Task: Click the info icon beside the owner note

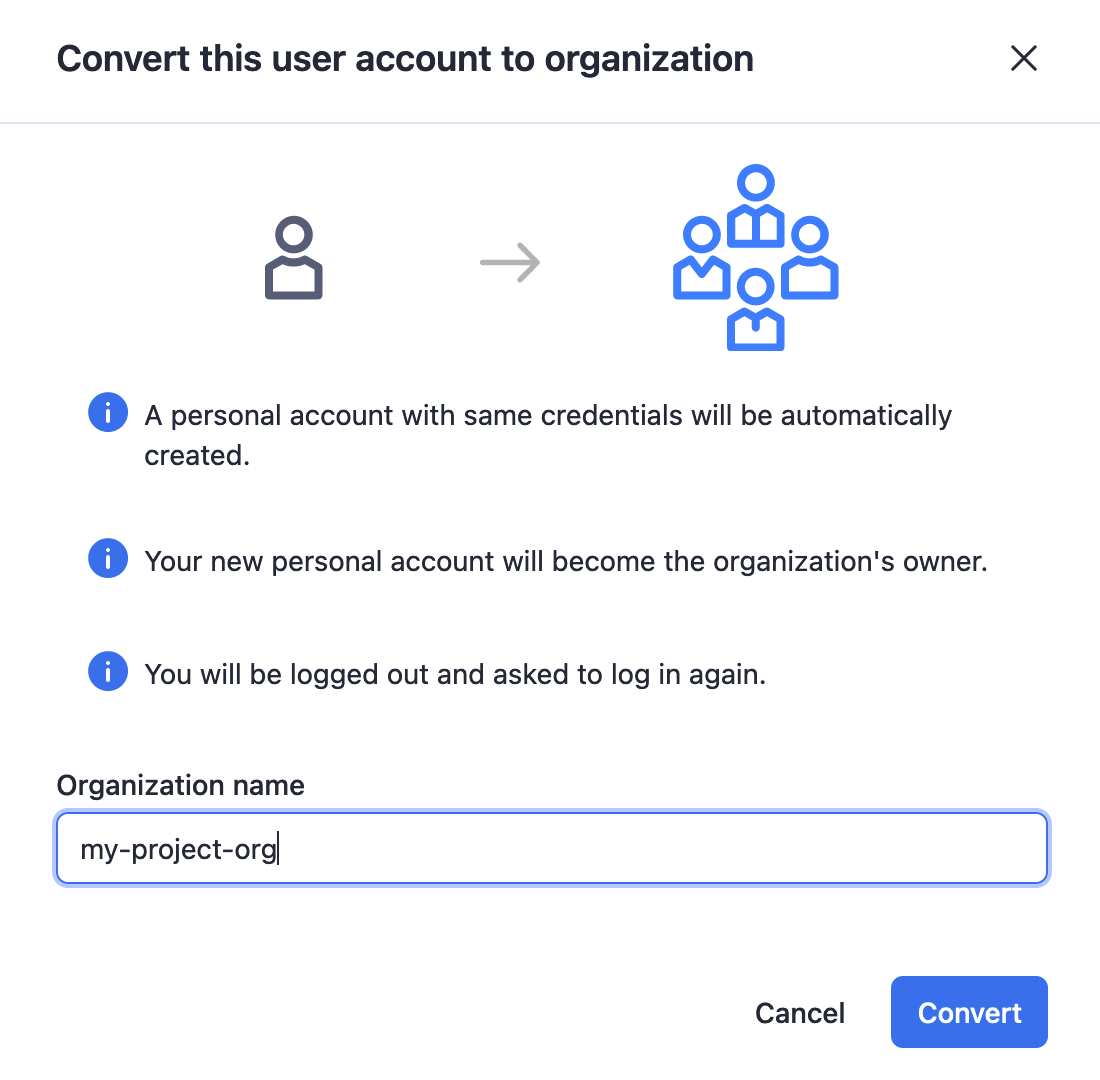Action: 107,558
